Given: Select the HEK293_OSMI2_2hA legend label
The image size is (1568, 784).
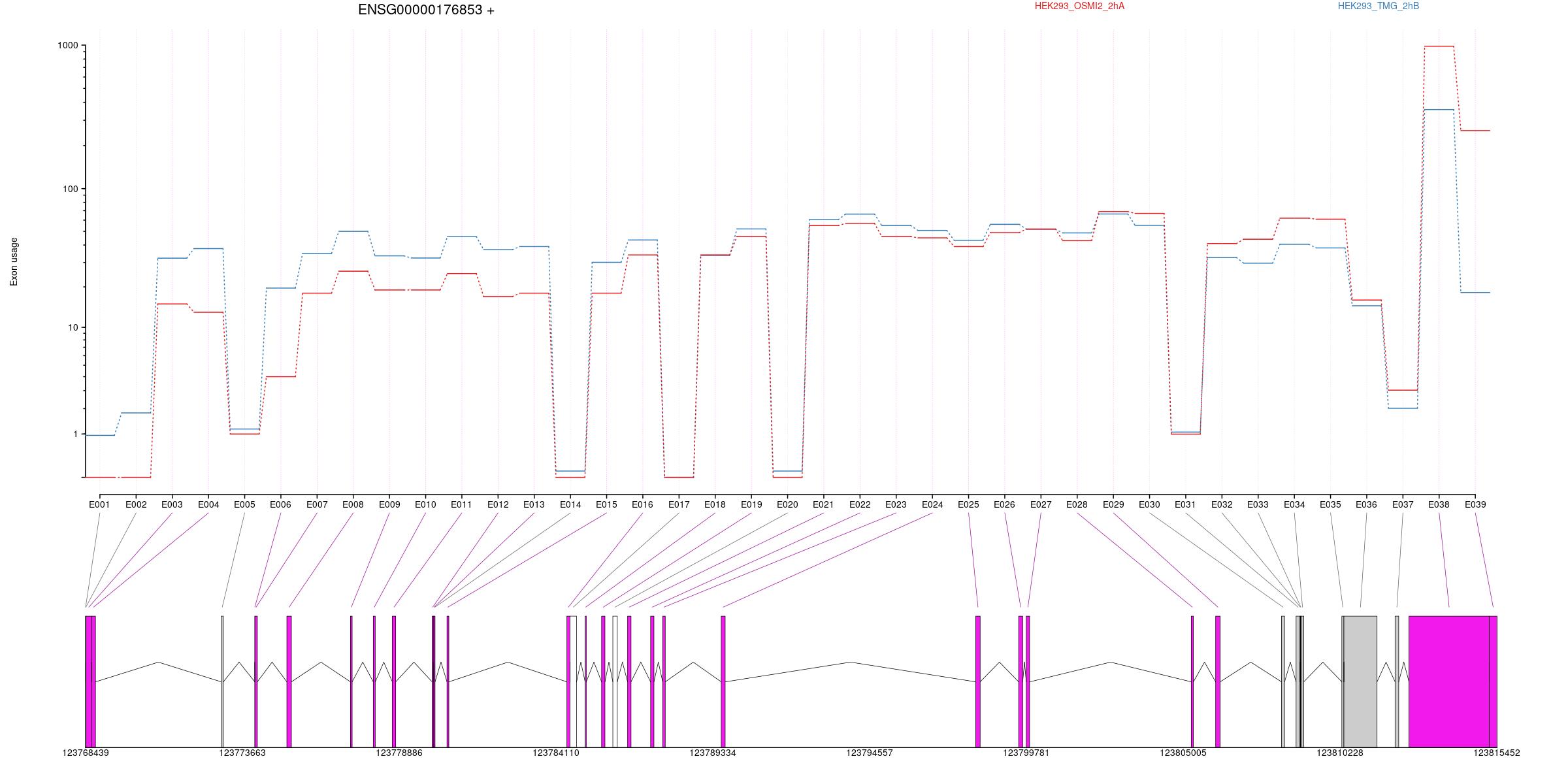Looking at the screenshot, I should 1080,6.
